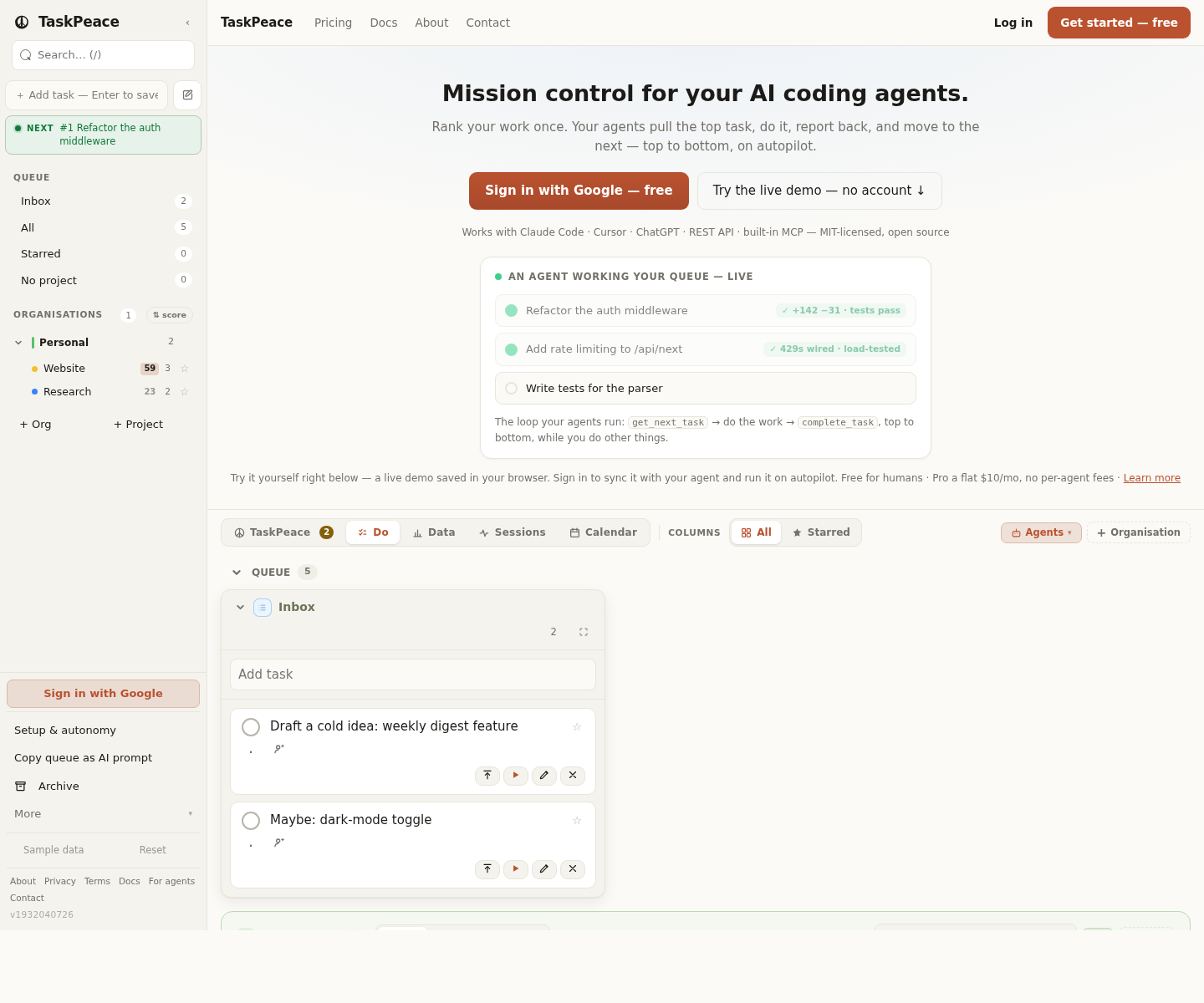1204x1003 pixels.
Task: Focus the Inbox column 'Add task' field
Action: [413, 675]
